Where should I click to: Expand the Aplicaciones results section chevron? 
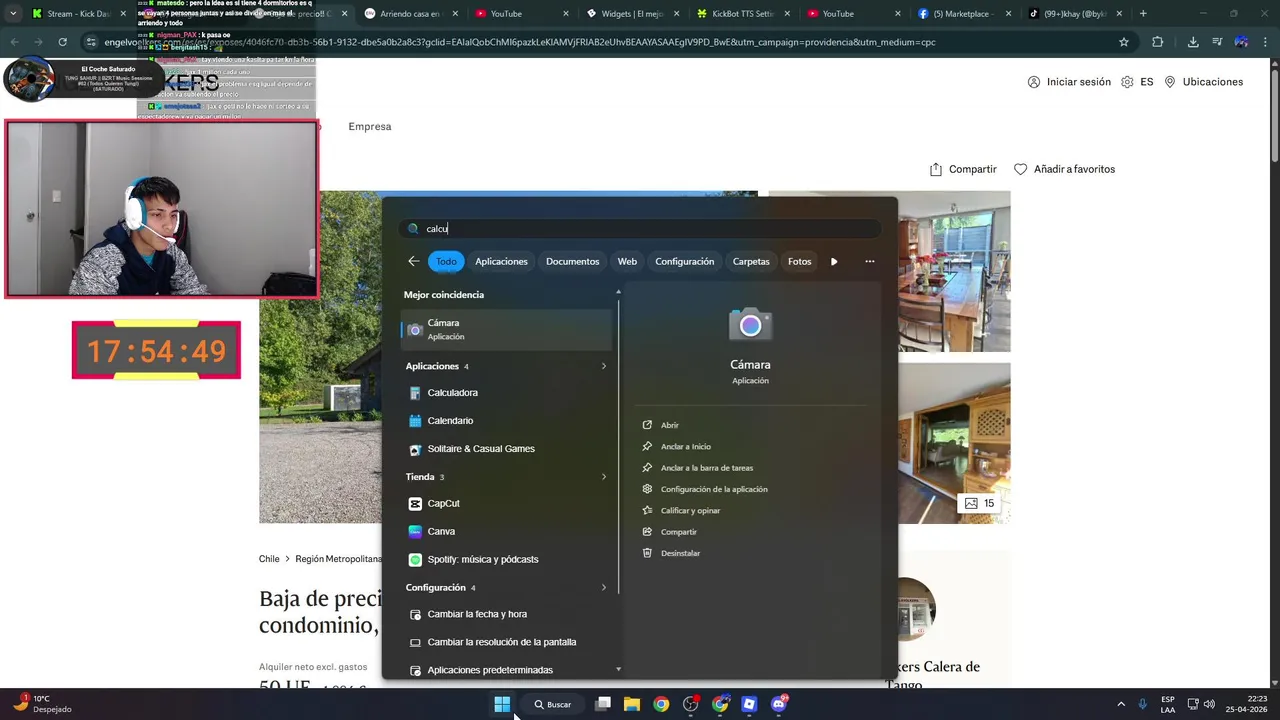pos(604,367)
